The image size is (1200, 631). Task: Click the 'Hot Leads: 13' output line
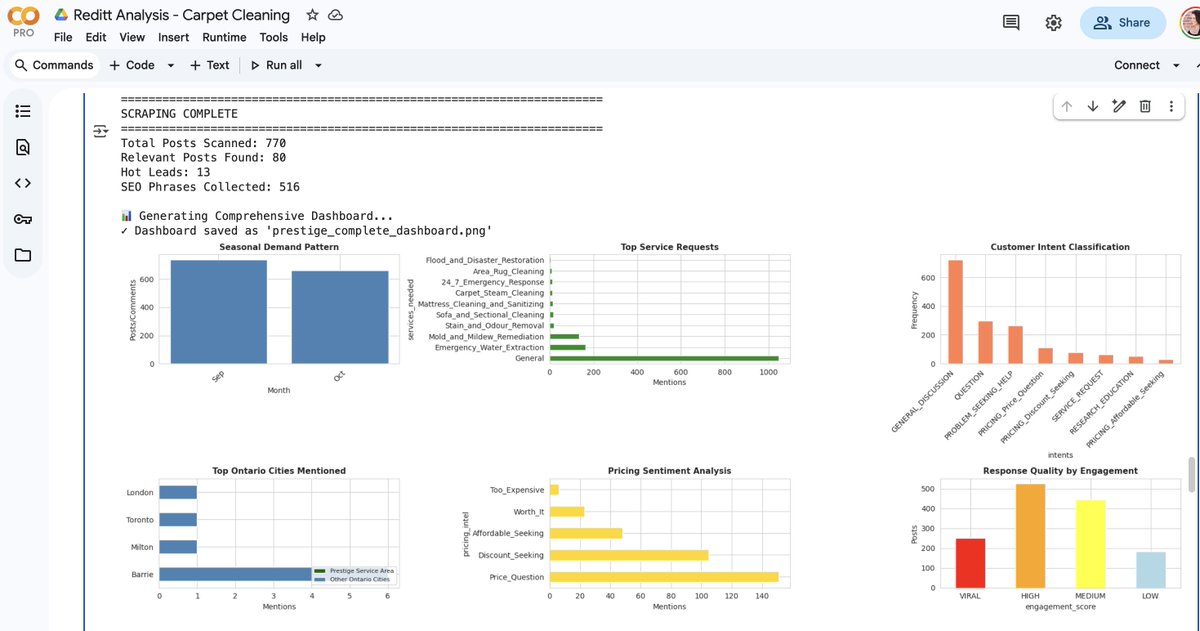tap(166, 172)
